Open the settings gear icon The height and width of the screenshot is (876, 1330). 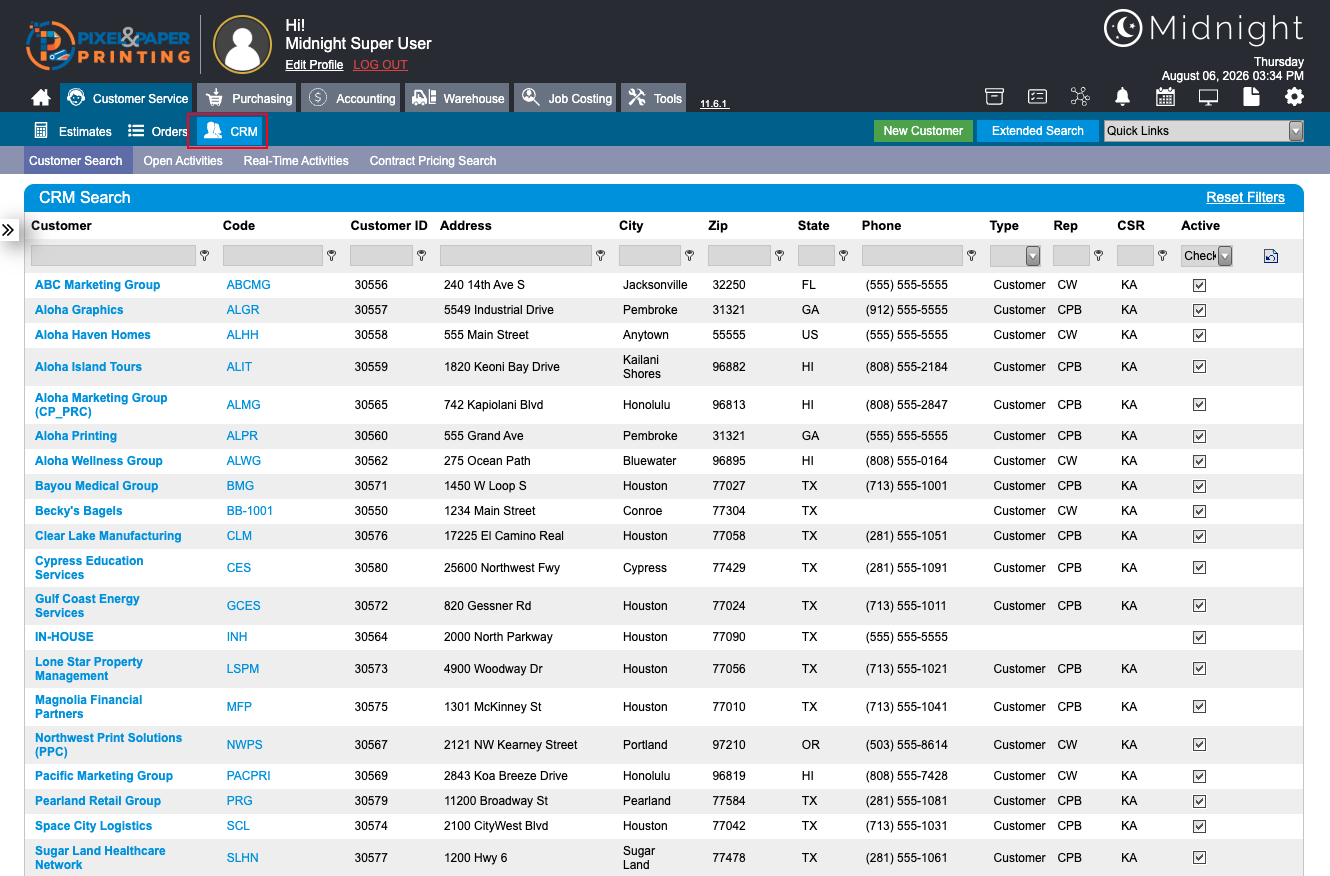click(1294, 97)
